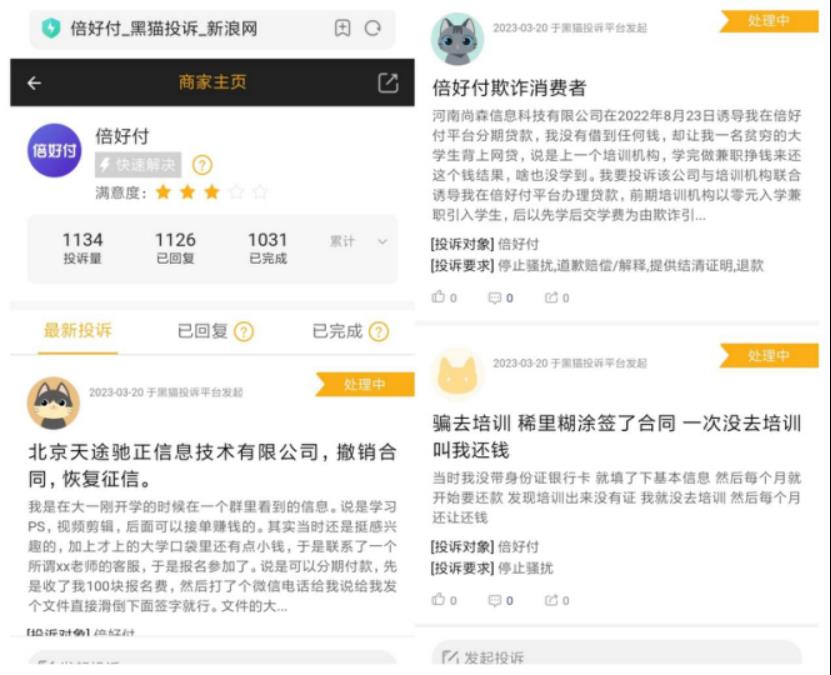831x675 pixels.
Task: Click the address bar page title
Action: tap(164, 28)
